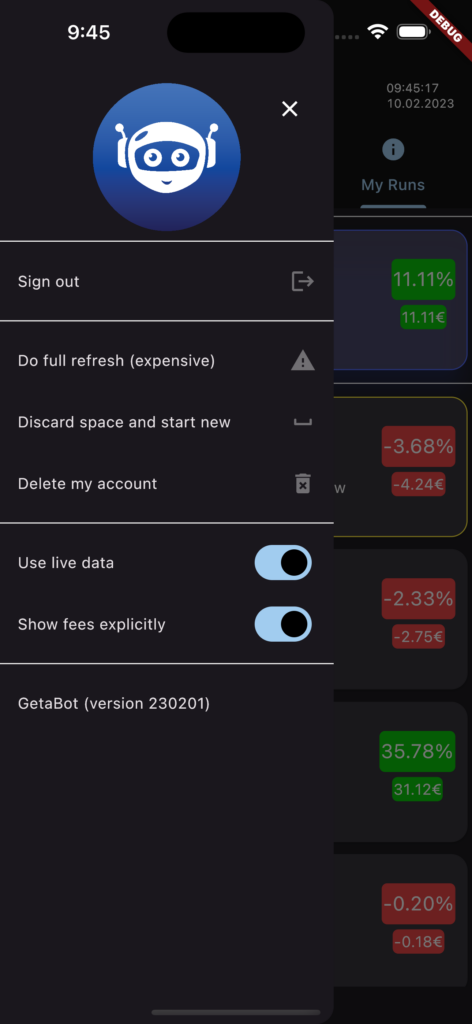Tap Delete my account text
Image resolution: width=472 pixels, height=1024 pixels.
coord(87,484)
